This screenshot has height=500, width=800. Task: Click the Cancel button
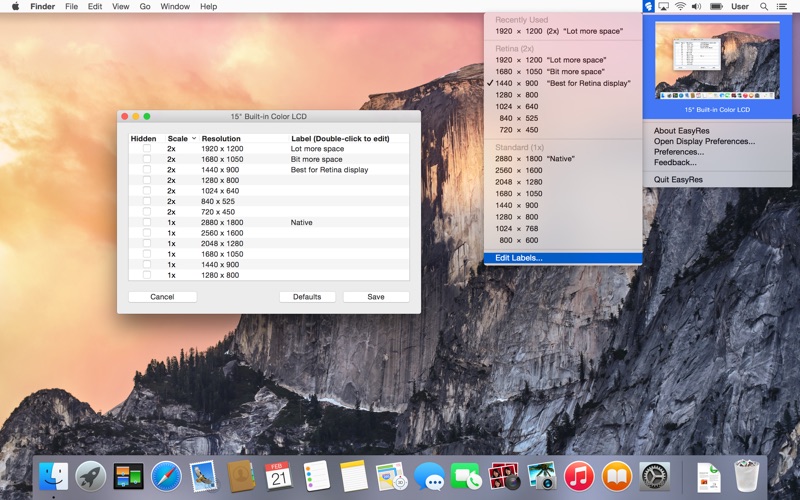(x=162, y=296)
